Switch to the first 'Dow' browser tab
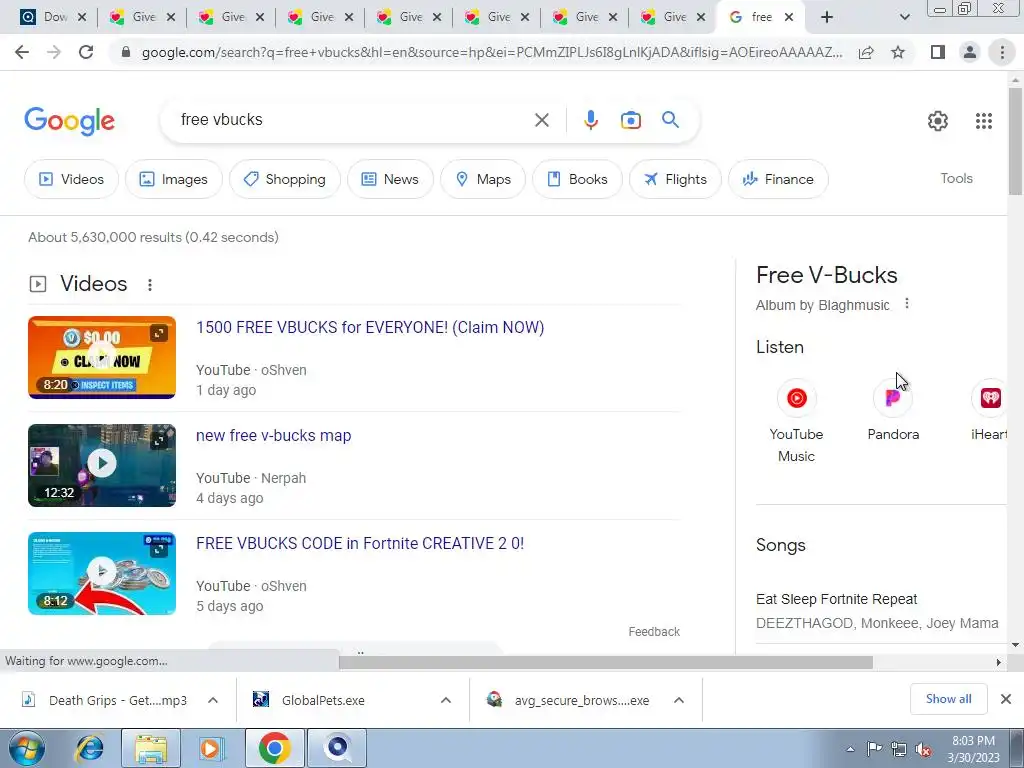Viewport: 1024px width, 768px height. (56, 18)
